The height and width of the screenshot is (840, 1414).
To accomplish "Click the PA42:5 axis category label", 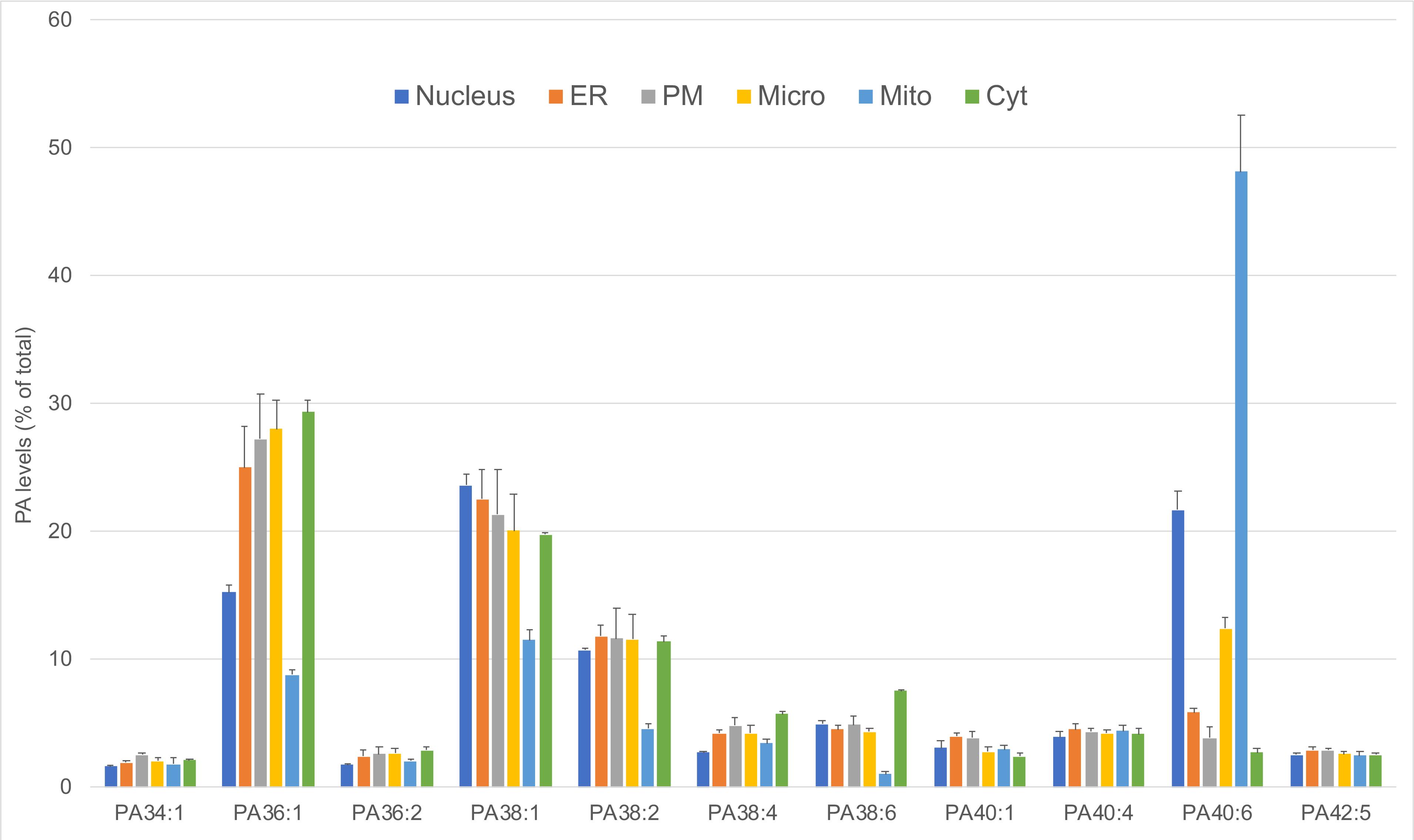I will [1336, 813].
